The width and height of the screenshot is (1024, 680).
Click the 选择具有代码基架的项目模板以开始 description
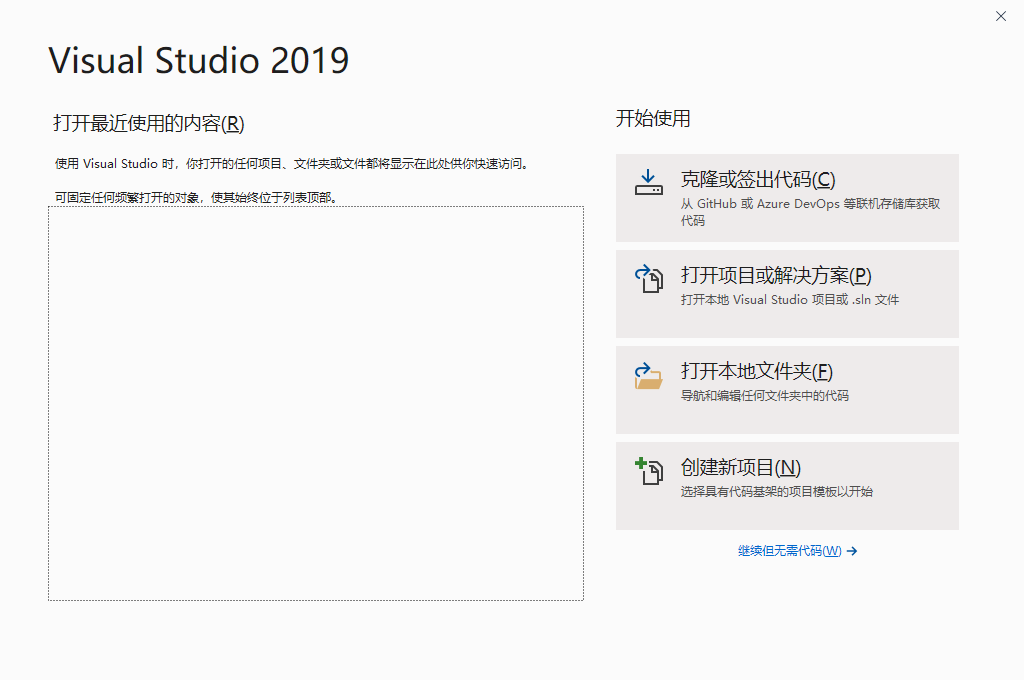776,491
